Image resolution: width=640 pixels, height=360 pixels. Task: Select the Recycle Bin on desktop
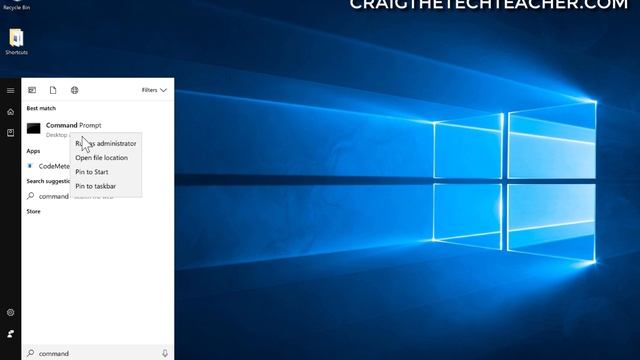pyautogui.click(x=16, y=5)
